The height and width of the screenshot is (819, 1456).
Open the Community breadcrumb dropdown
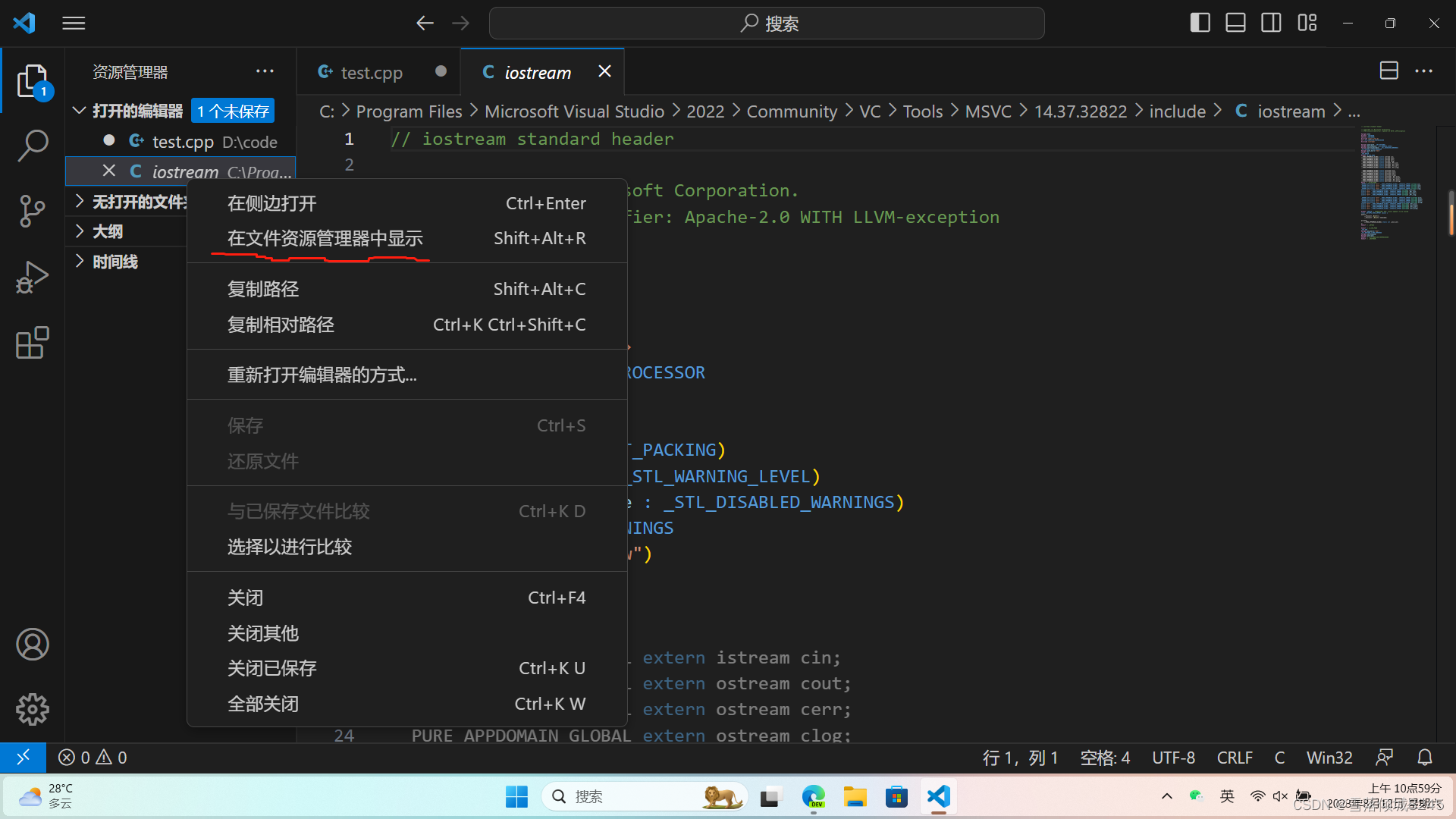[792, 111]
